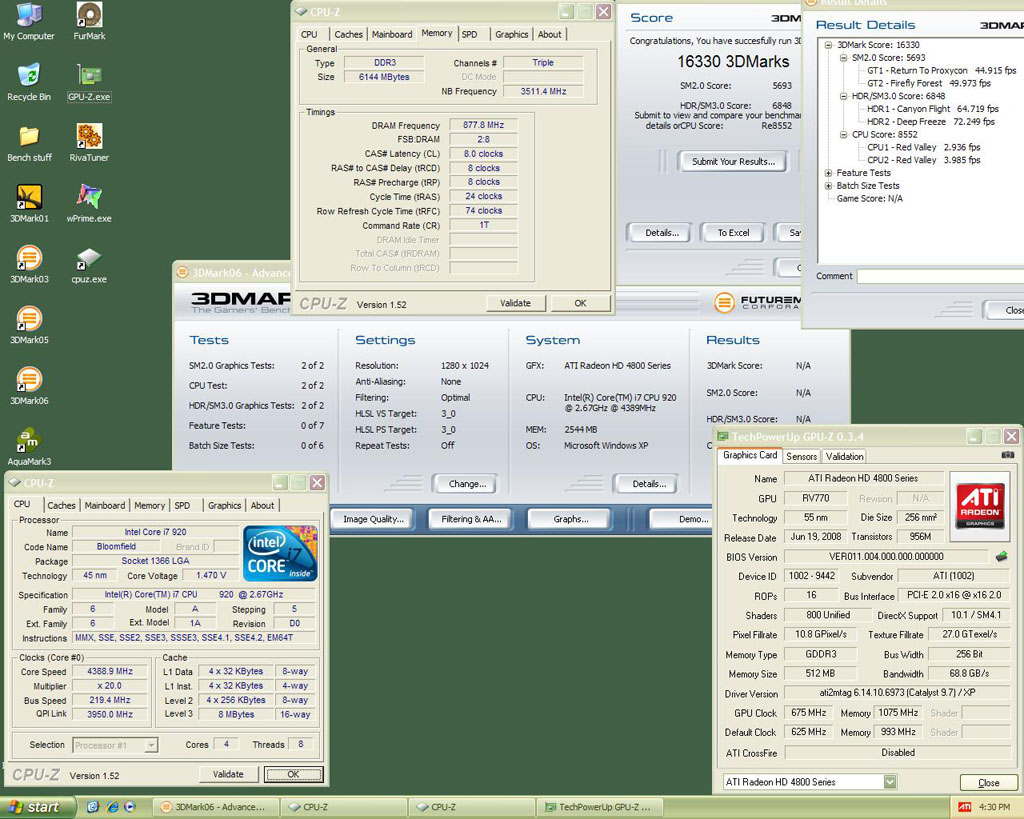Open Processor #1 selection dropdown
The image size is (1024, 819).
[x=152, y=745]
